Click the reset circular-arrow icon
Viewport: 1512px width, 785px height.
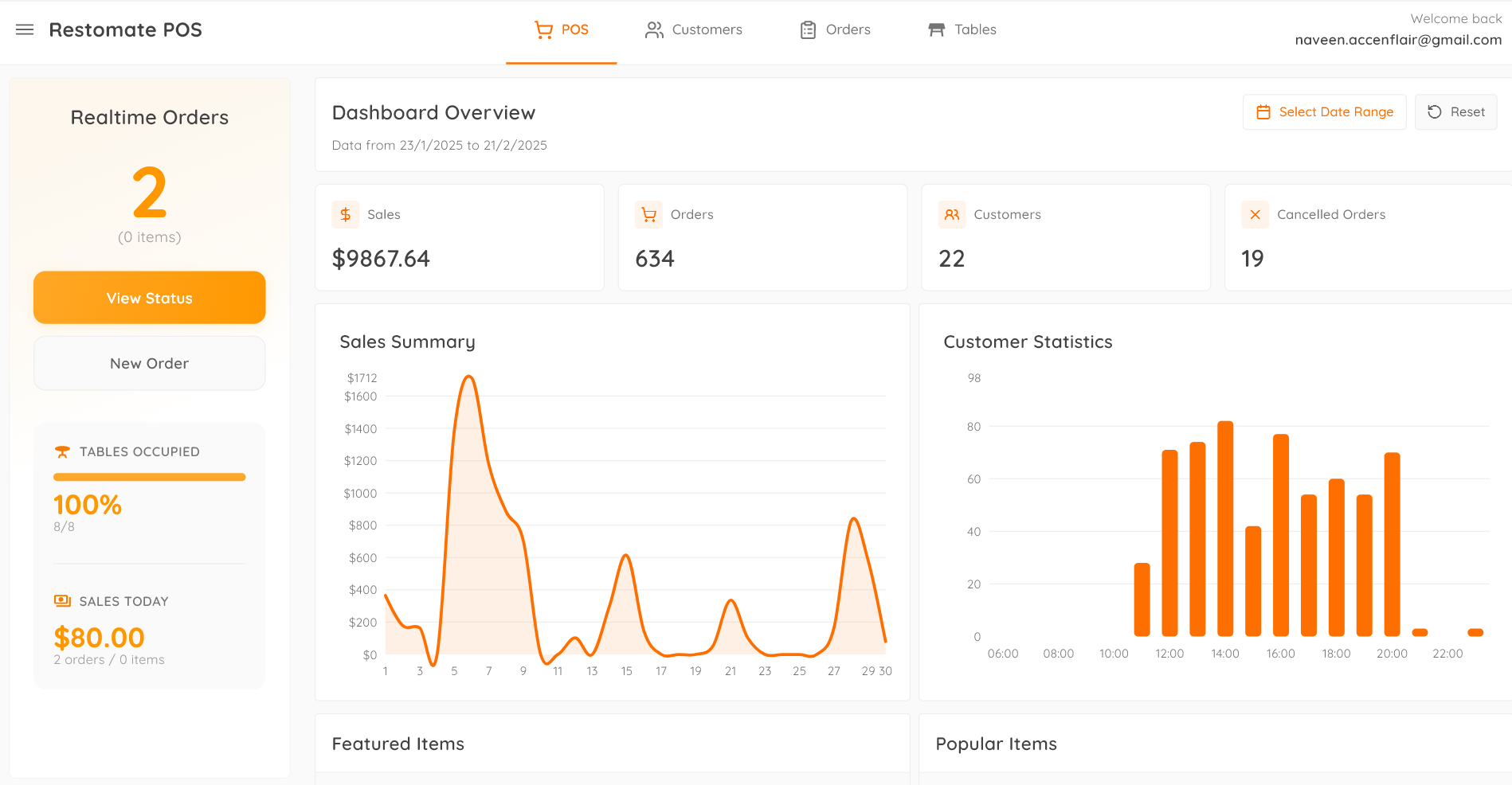tap(1434, 112)
